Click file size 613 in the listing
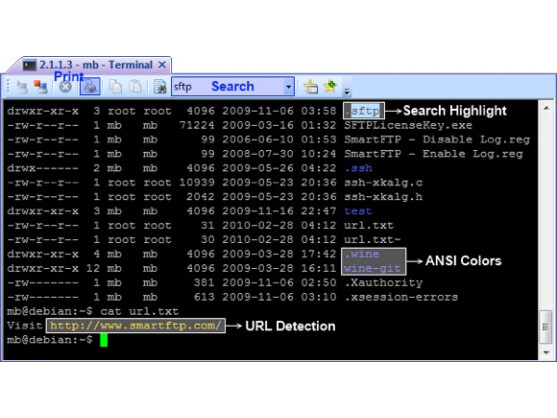The width and height of the screenshot is (557, 418). point(204,297)
